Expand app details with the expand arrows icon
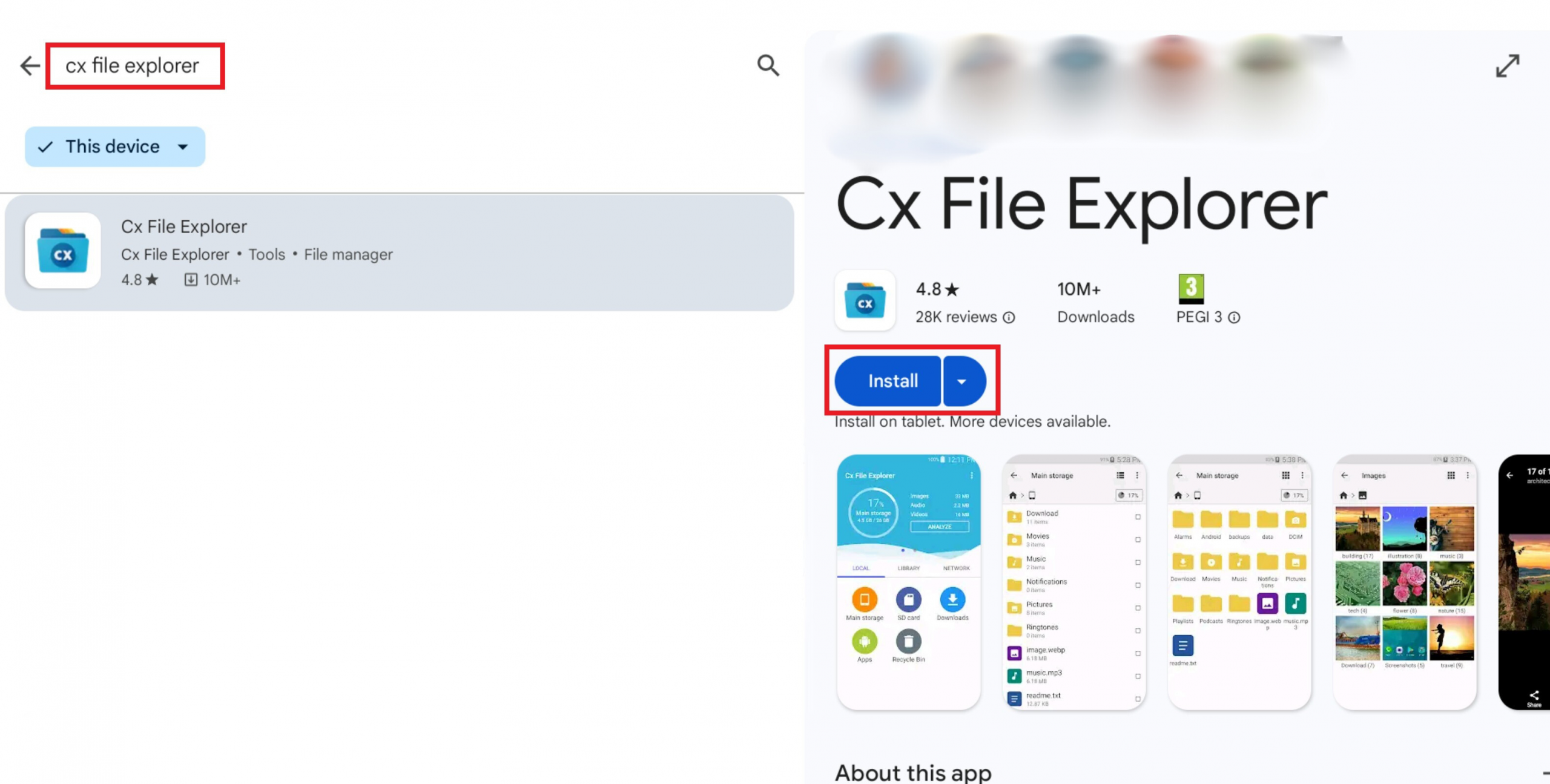1550x784 pixels. point(1508,66)
